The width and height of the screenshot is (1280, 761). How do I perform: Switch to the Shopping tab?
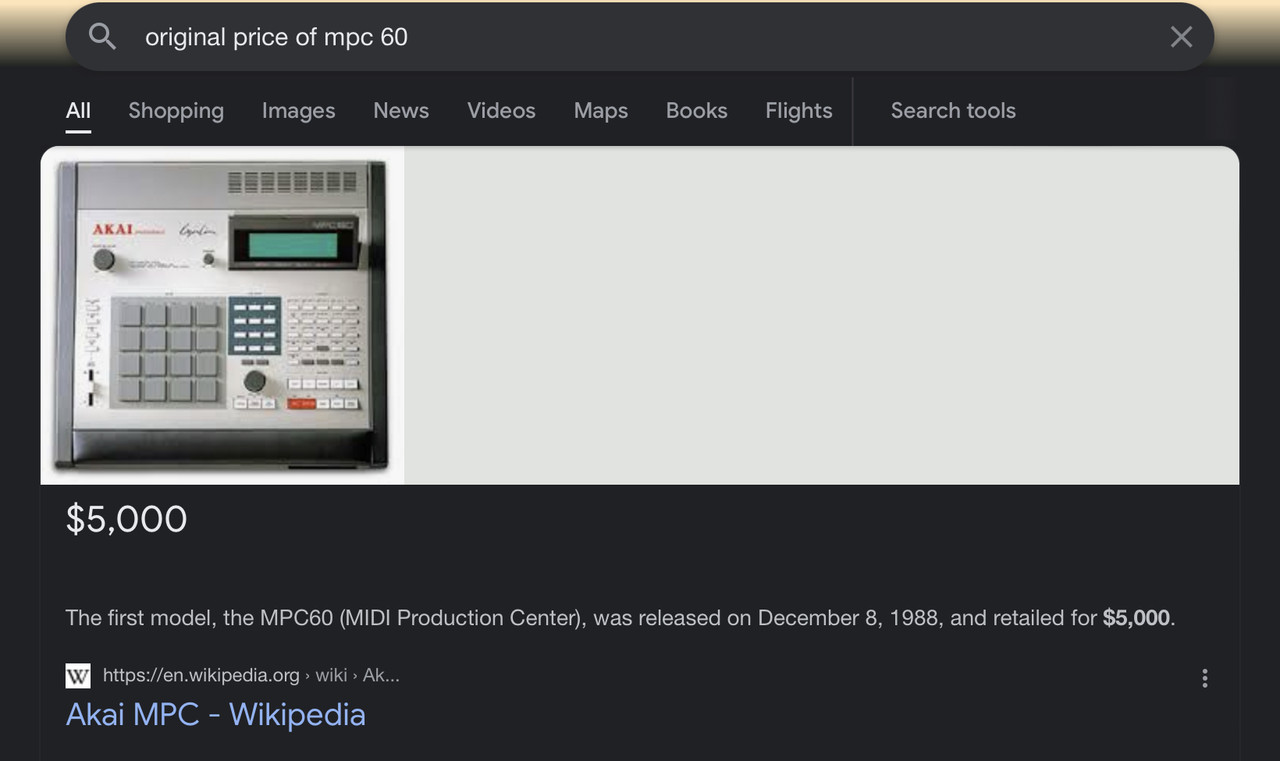click(x=176, y=111)
